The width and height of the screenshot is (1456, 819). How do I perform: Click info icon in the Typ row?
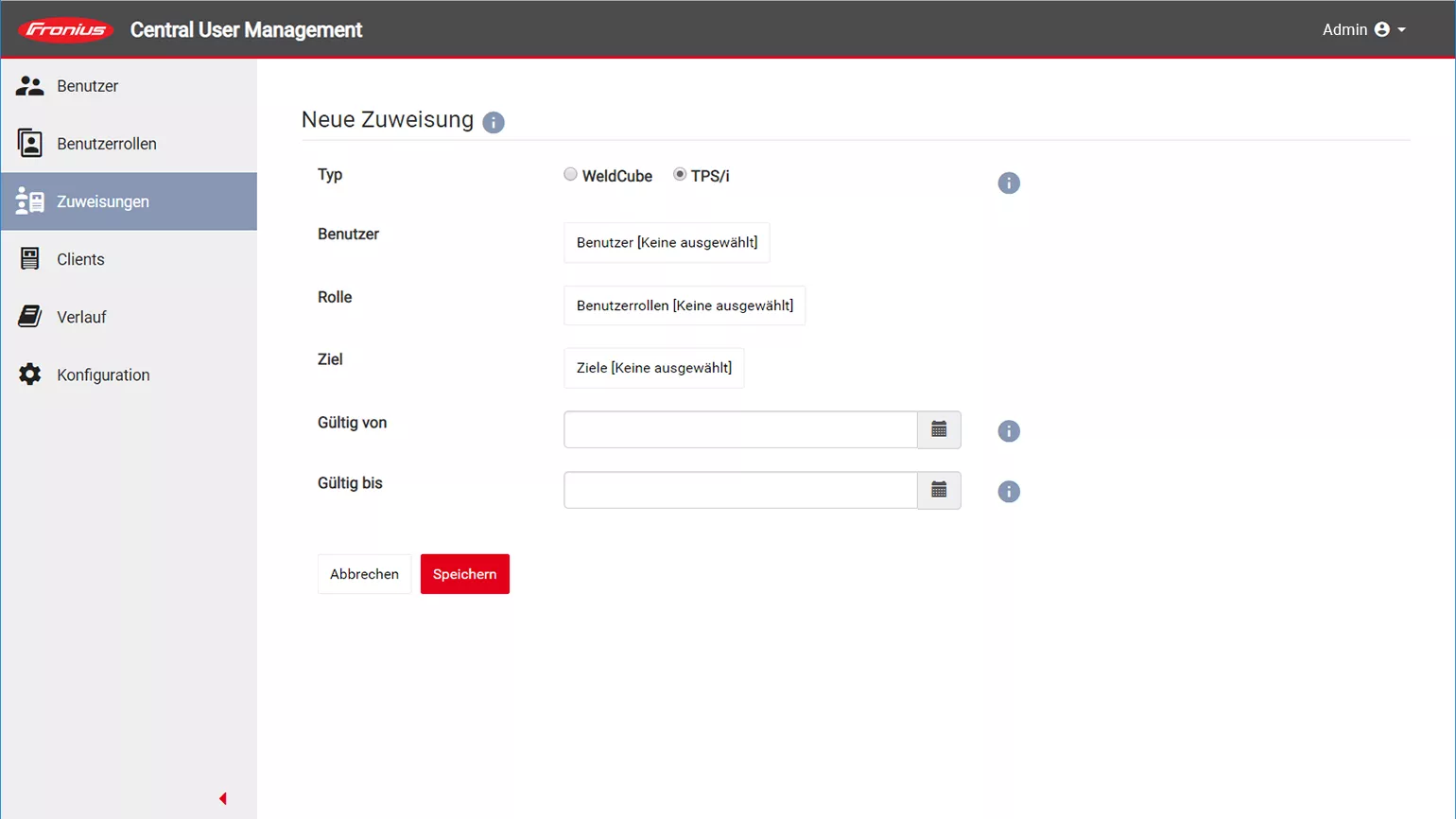pyautogui.click(x=1009, y=183)
